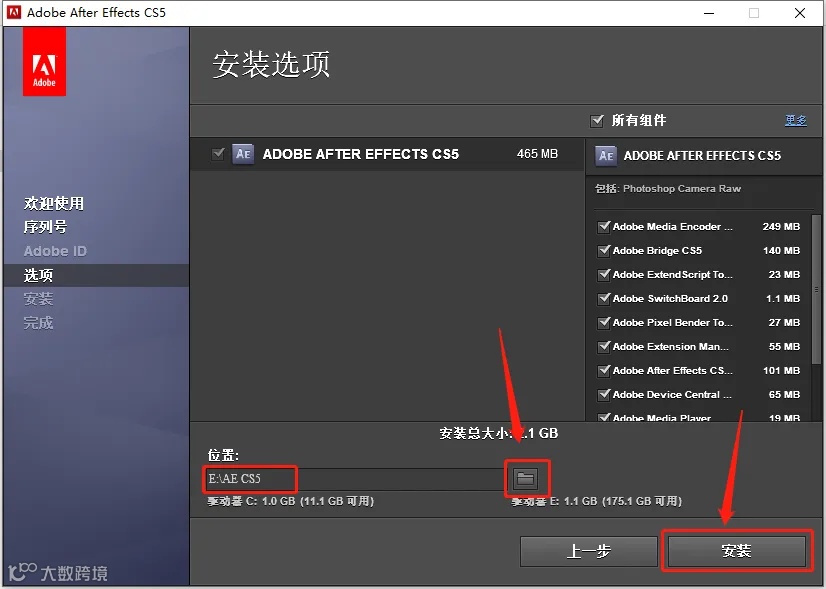
Task: Minimize the After Effects installer window
Action: 709,13
